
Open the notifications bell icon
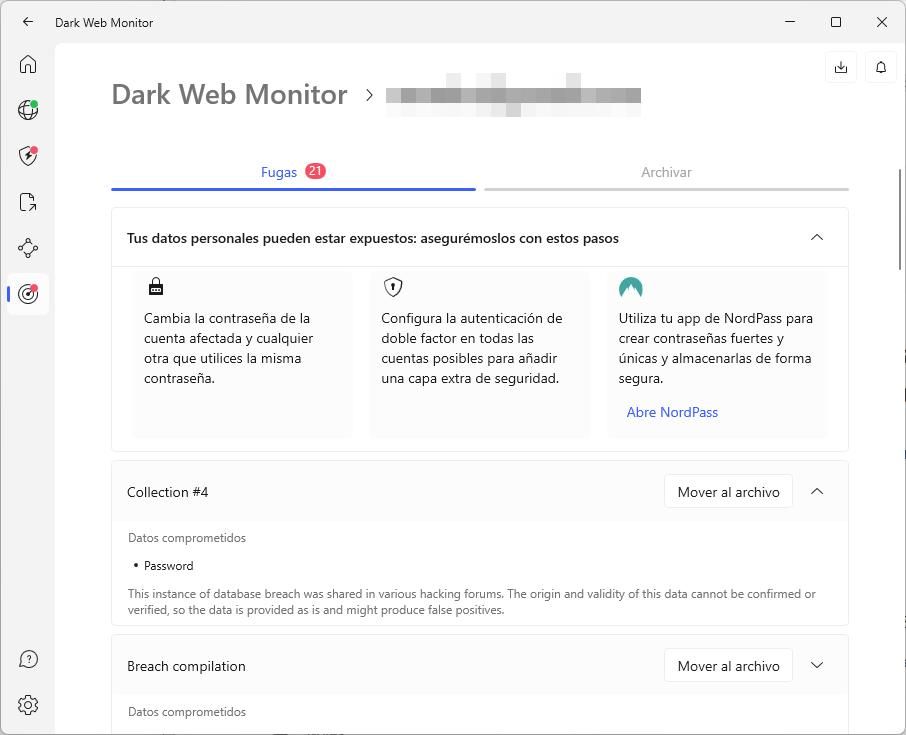pyautogui.click(x=881, y=67)
